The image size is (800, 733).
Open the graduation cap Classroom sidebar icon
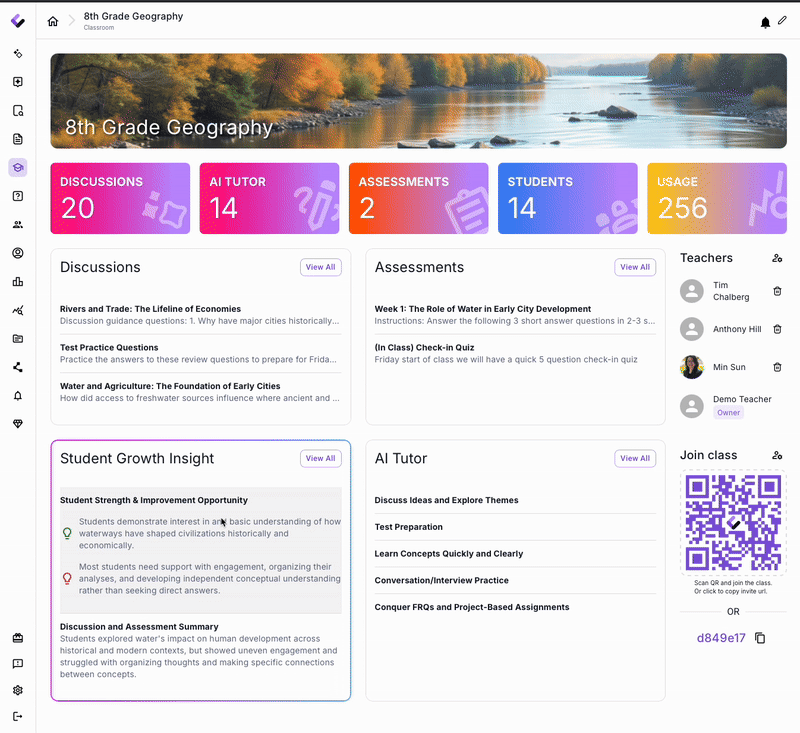(18, 168)
